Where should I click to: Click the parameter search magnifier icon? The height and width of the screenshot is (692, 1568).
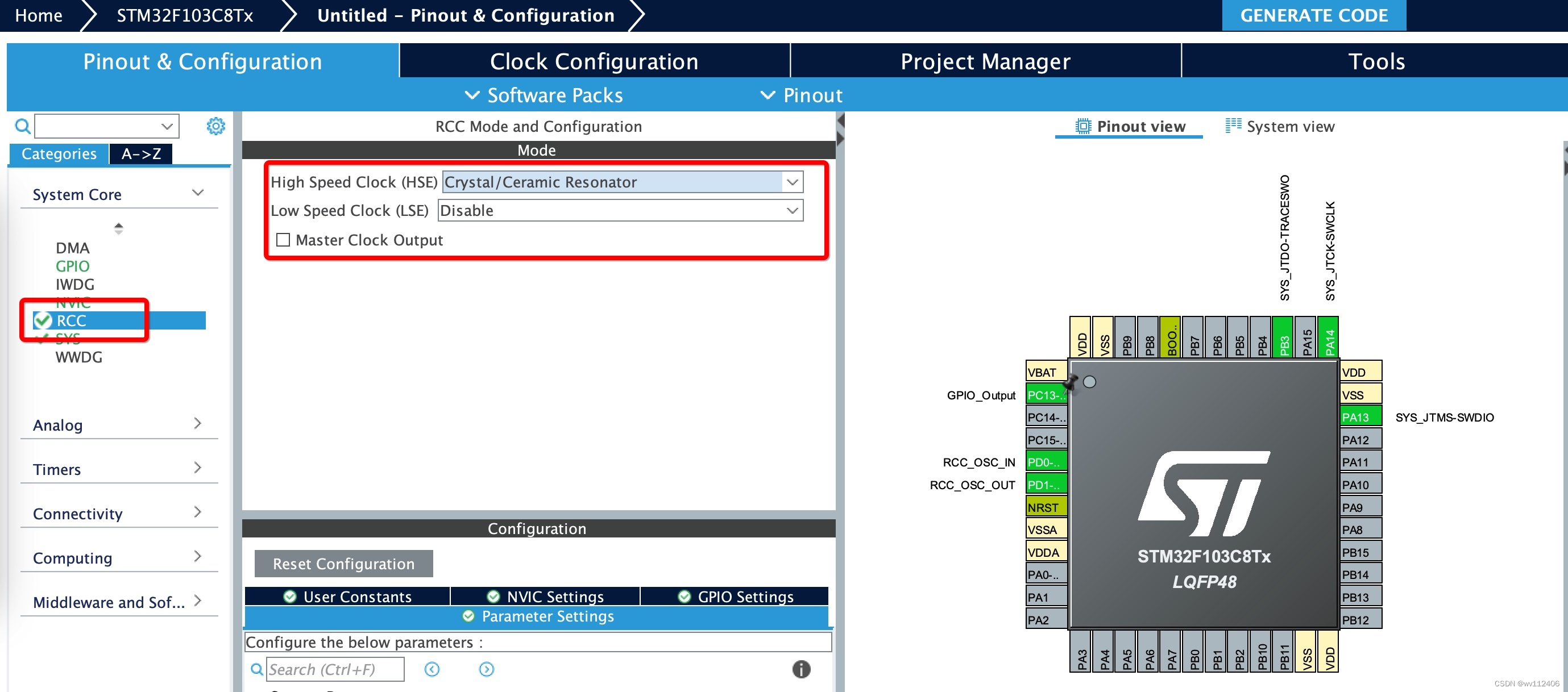coord(257,669)
